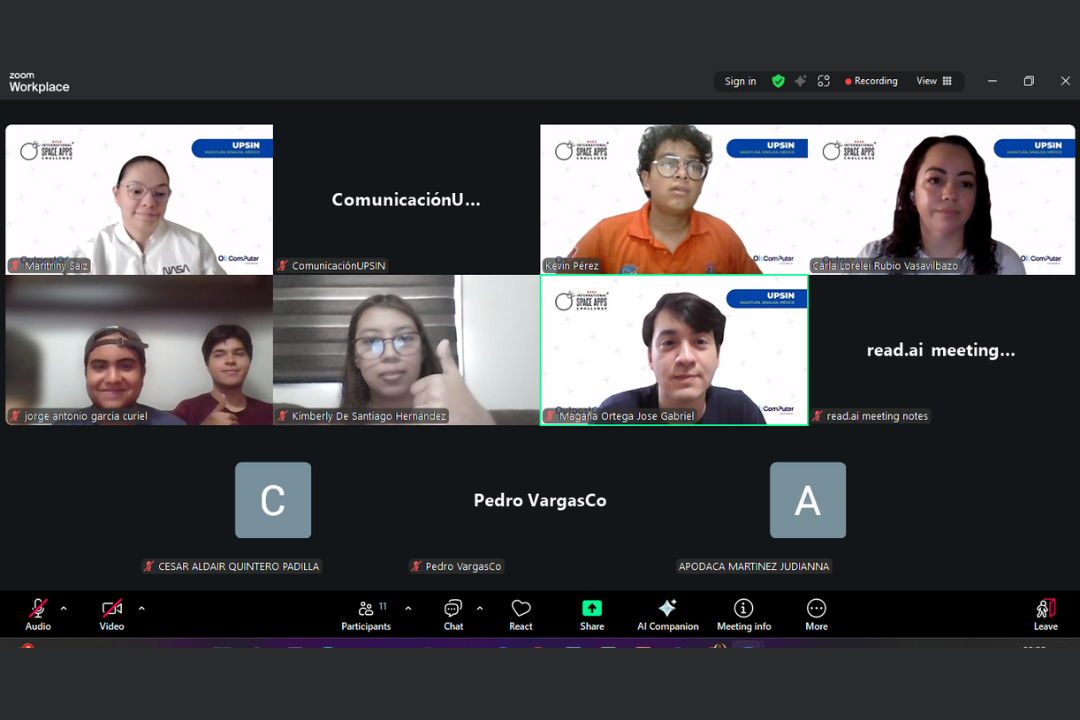Open the More options menu

click(x=816, y=613)
